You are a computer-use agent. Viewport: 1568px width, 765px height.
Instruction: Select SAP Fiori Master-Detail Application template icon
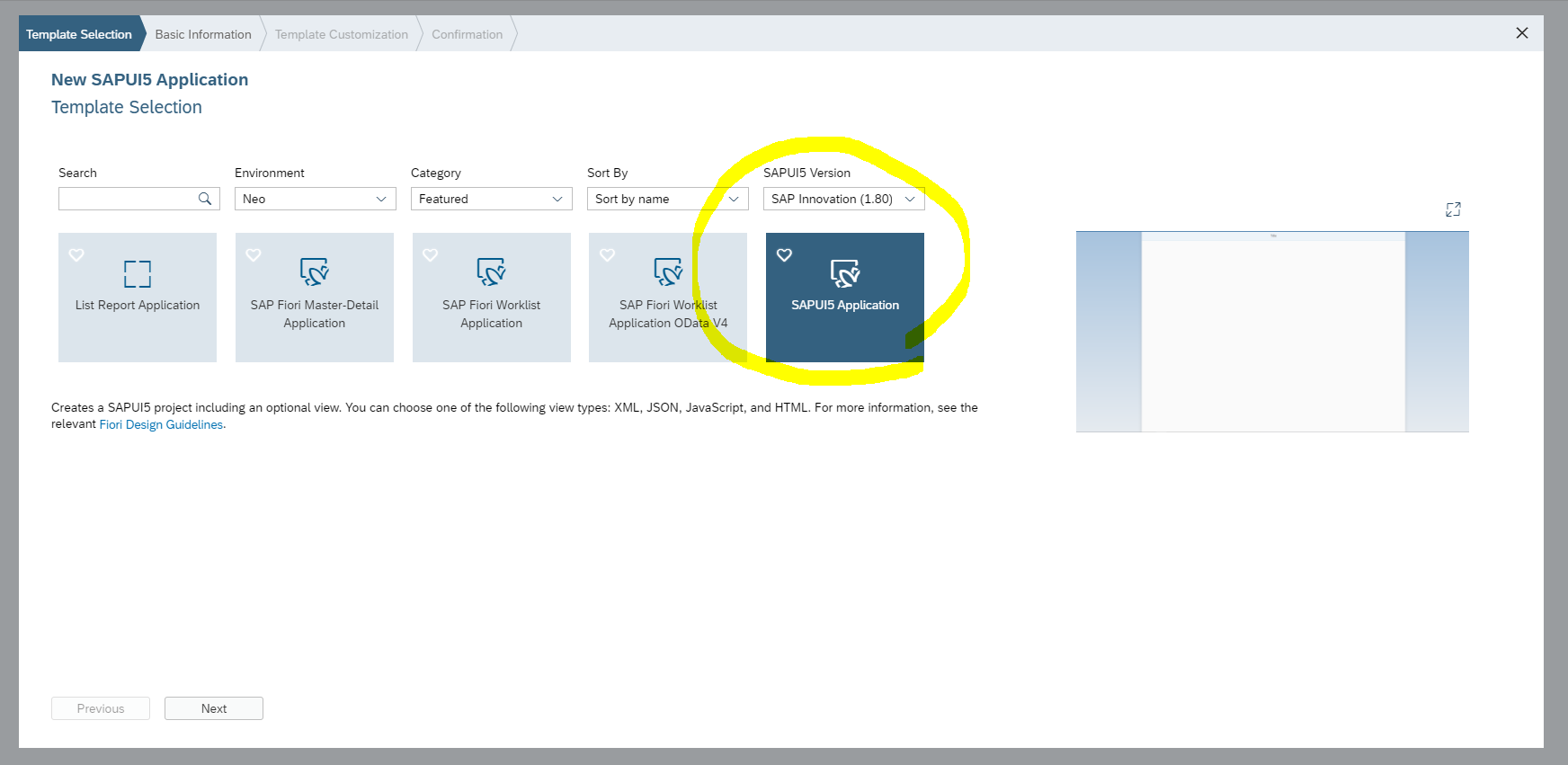[x=315, y=272]
